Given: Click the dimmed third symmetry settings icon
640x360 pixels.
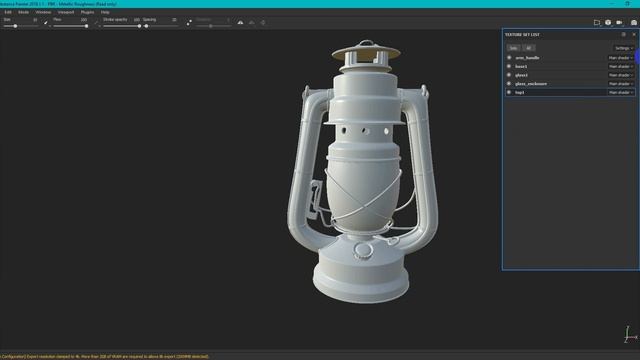Looking at the screenshot, I should (263, 22).
